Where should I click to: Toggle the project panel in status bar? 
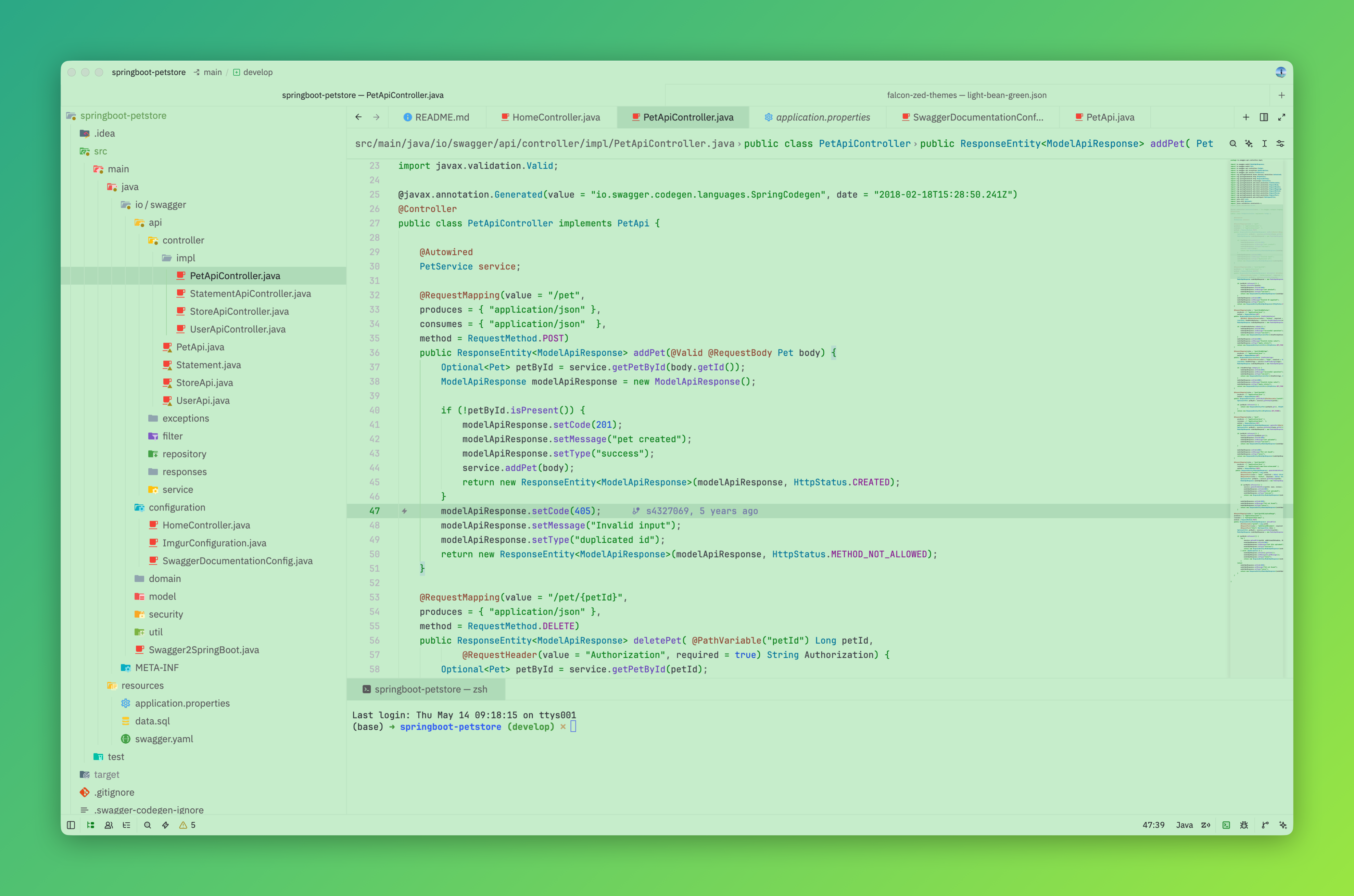[x=90, y=825]
